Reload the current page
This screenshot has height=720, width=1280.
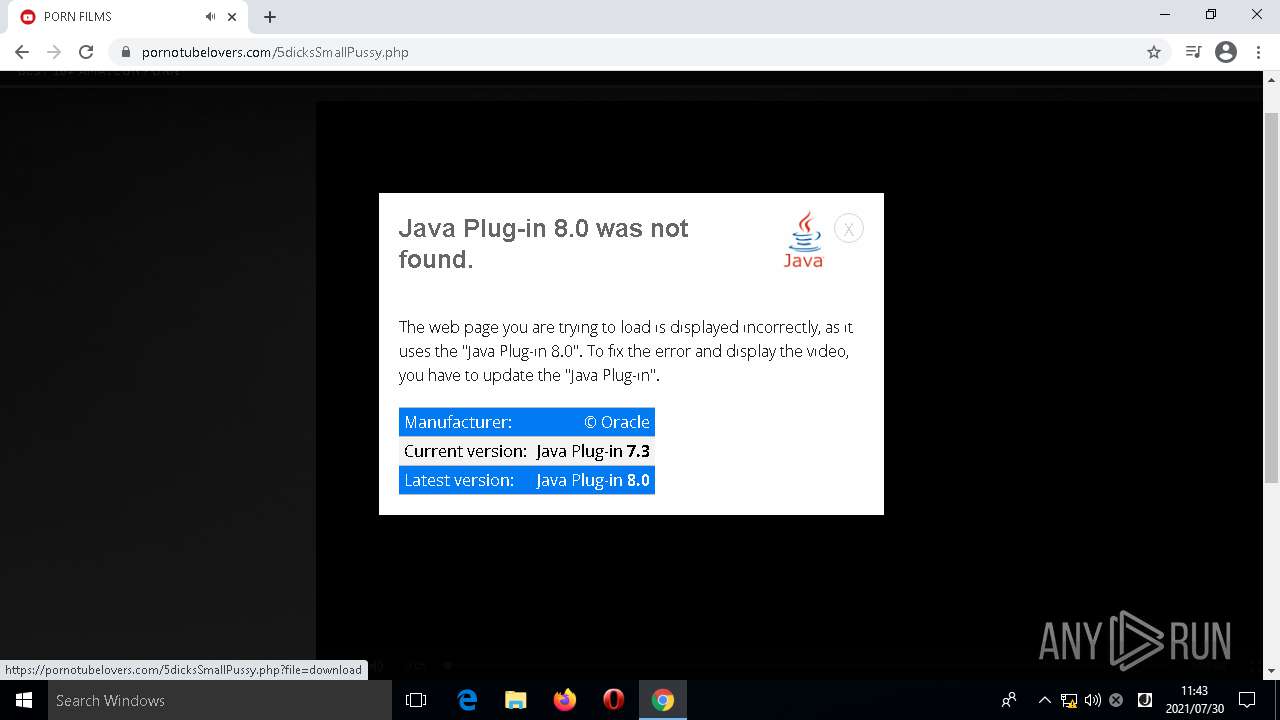[86, 52]
